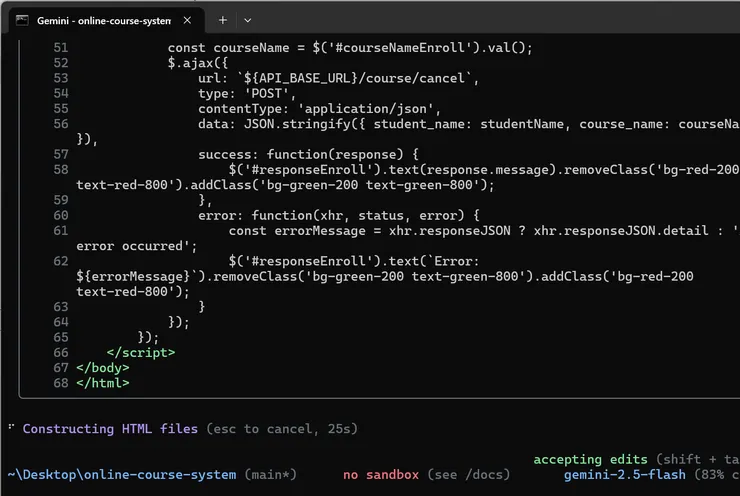Click the (main*) branch indicator
This screenshot has height=496, width=740.
pos(270,474)
